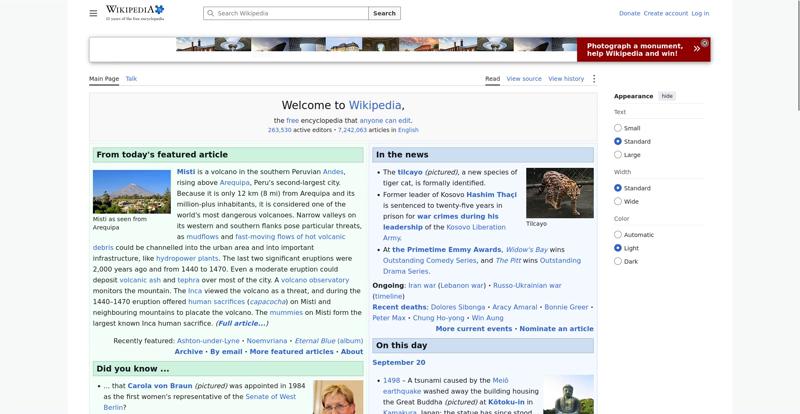Select Dark color mode
Image resolution: width=800 pixels, height=414 pixels.
tap(618, 261)
